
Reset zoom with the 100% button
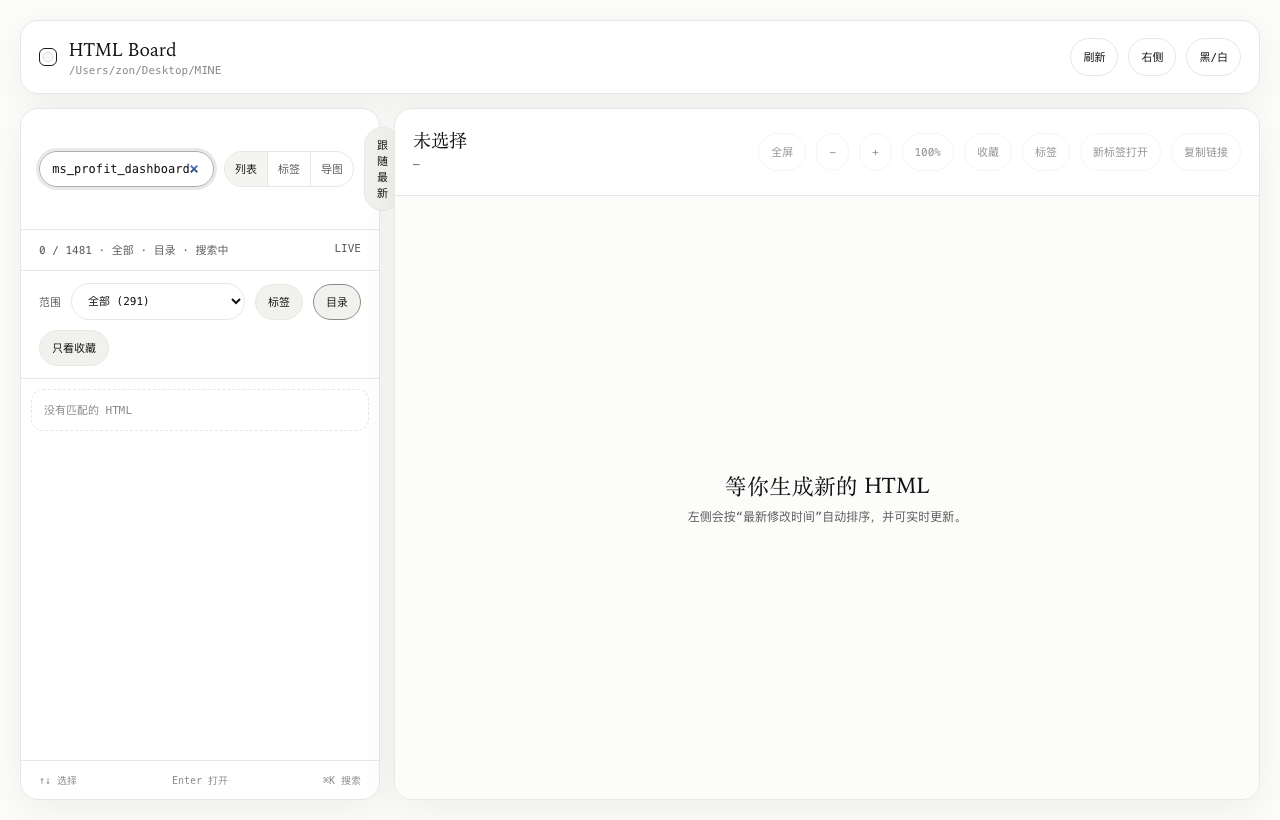[x=927, y=152]
